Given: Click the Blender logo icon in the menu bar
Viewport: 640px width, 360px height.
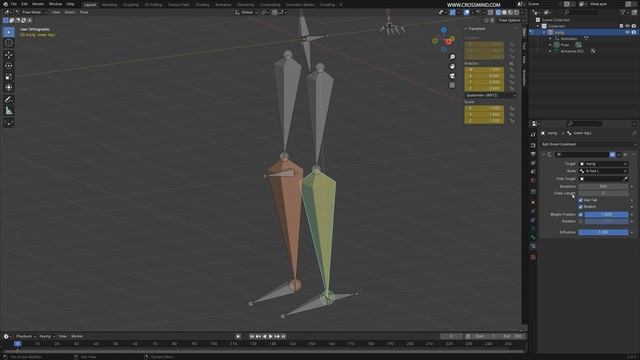Looking at the screenshot, I should click(x=5, y=4).
